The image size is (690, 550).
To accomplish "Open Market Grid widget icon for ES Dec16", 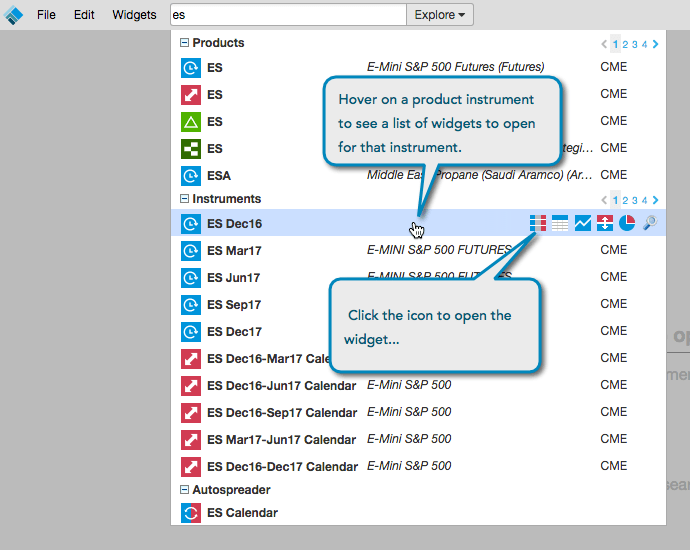I will [560, 223].
